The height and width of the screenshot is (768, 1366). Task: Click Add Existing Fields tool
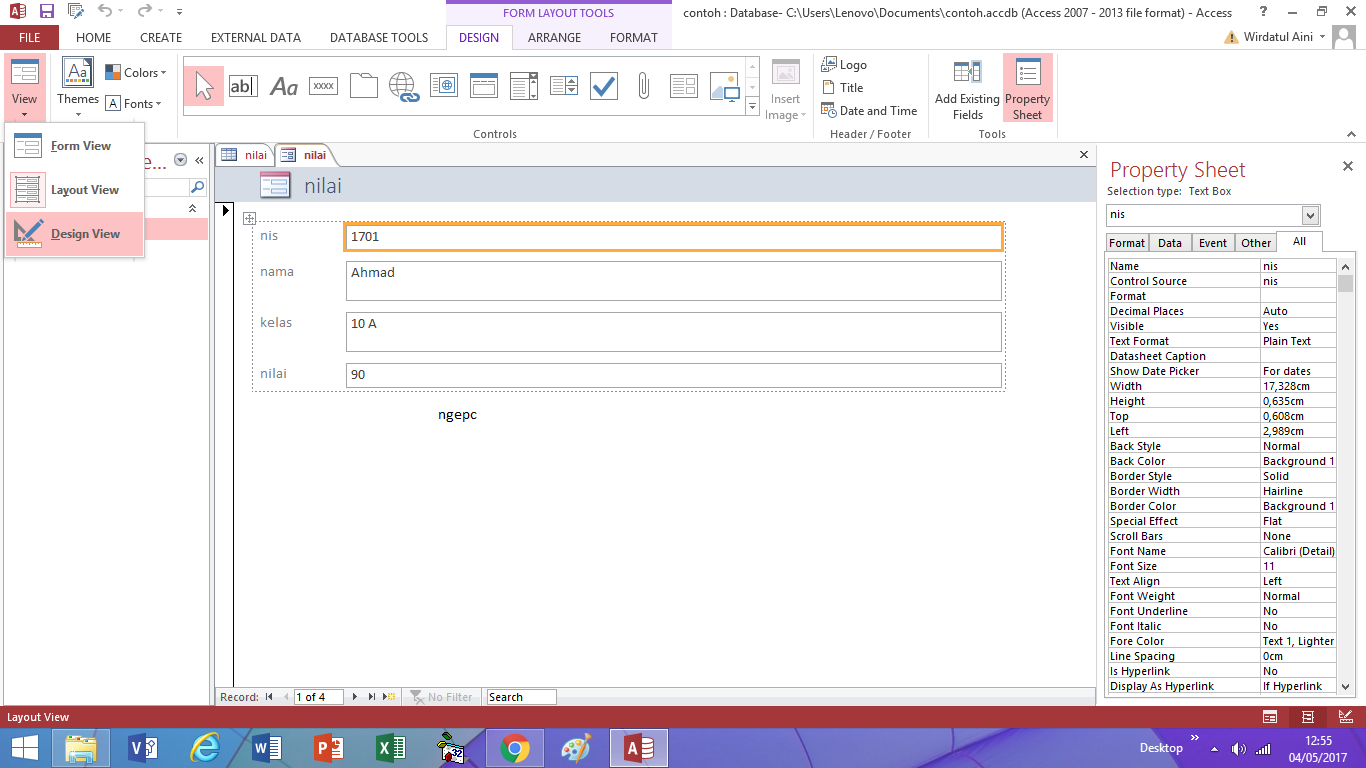click(966, 88)
